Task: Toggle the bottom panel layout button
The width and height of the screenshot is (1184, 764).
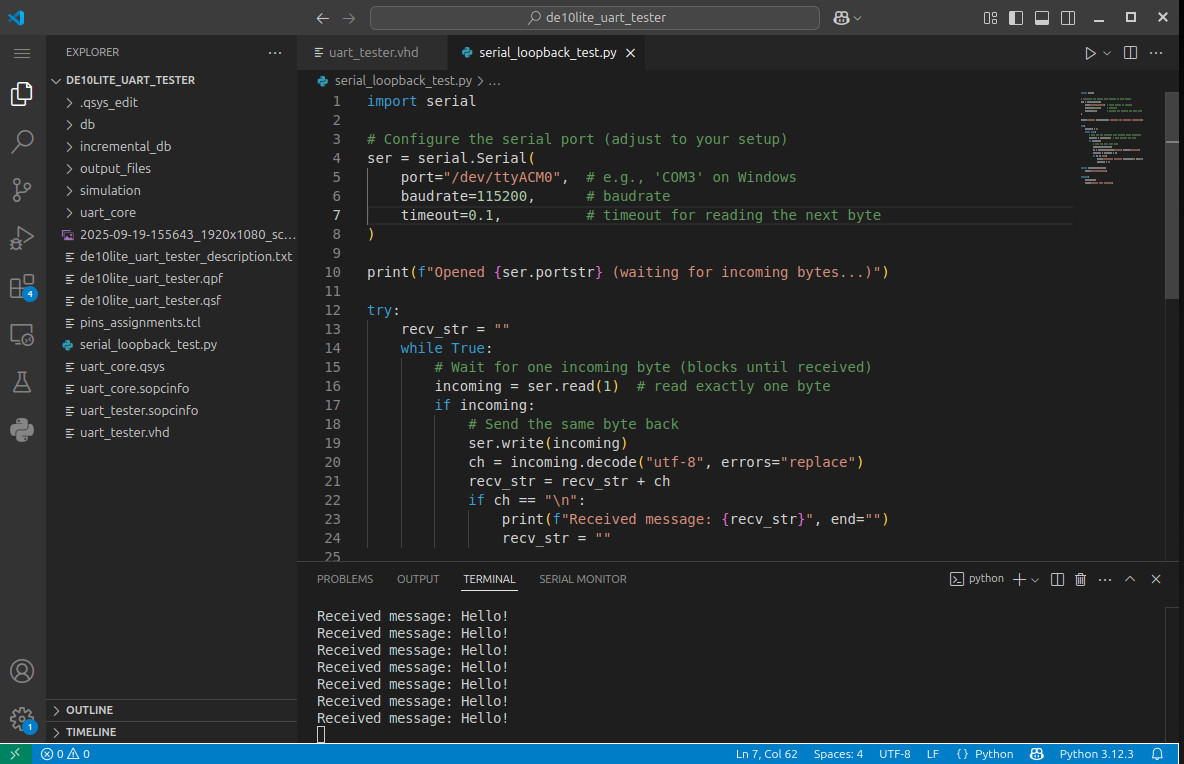Action: click(x=1041, y=18)
